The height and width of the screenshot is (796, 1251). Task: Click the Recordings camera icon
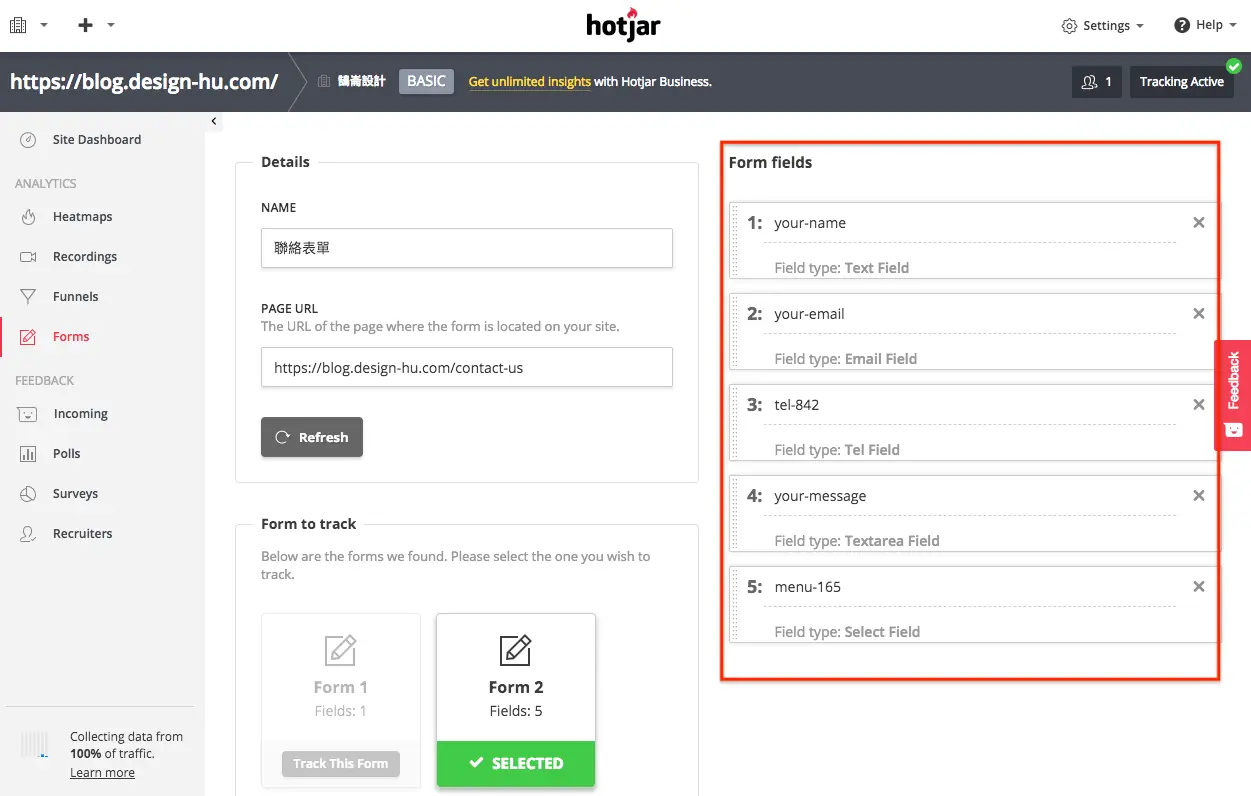29,257
